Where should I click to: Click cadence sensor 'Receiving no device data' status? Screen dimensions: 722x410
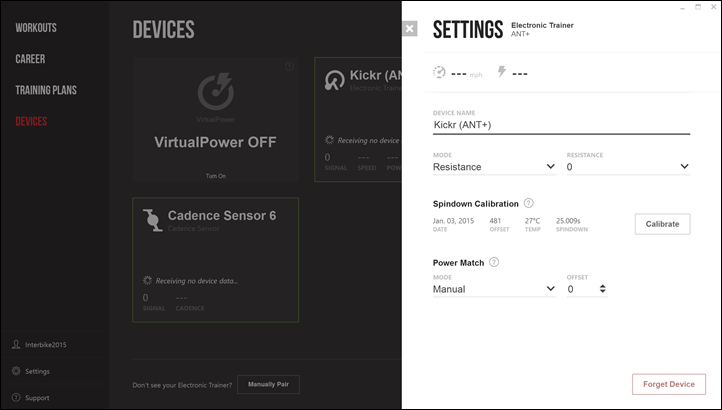[x=197, y=281]
